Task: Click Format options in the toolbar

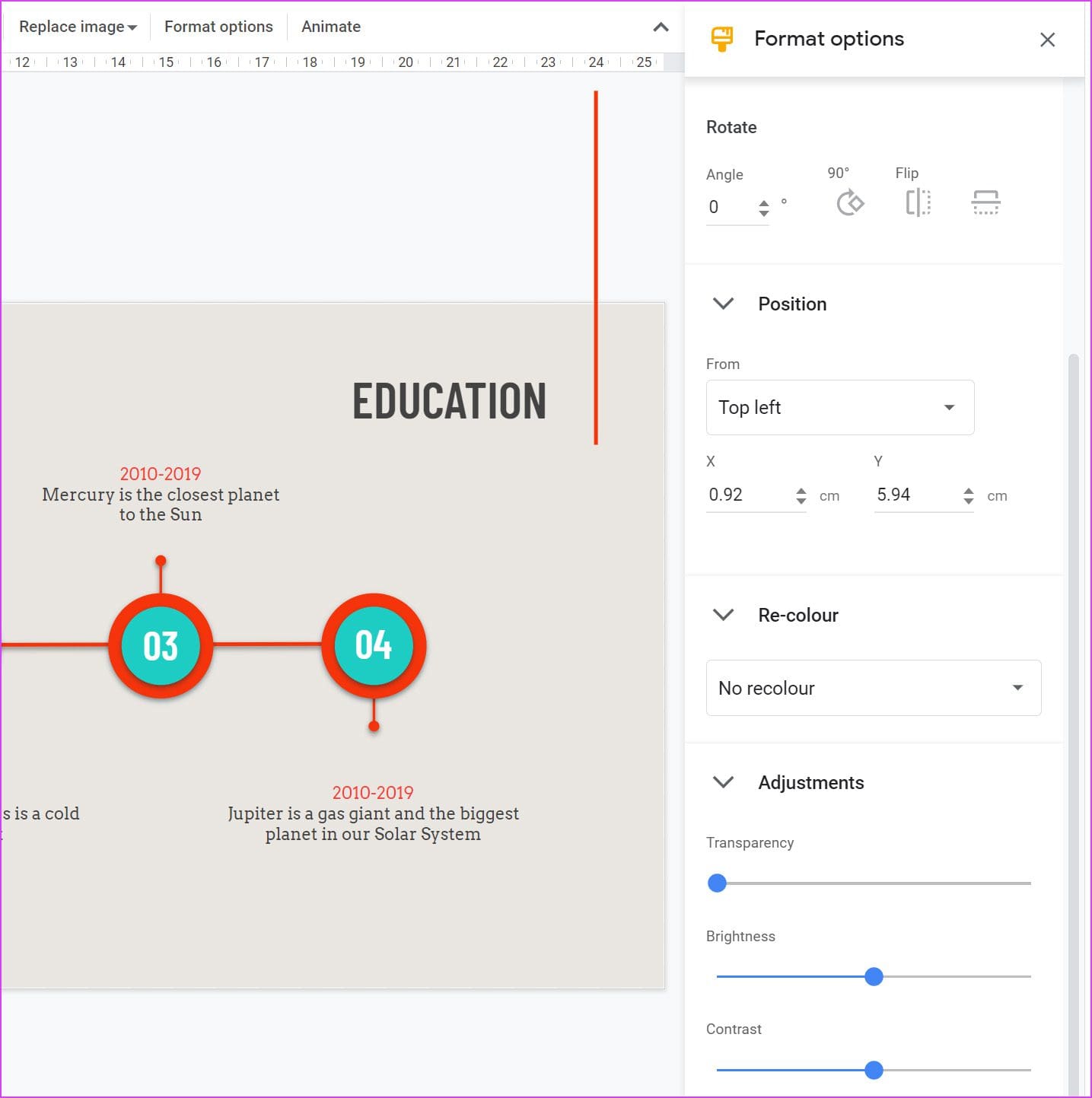Action: click(x=218, y=27)
